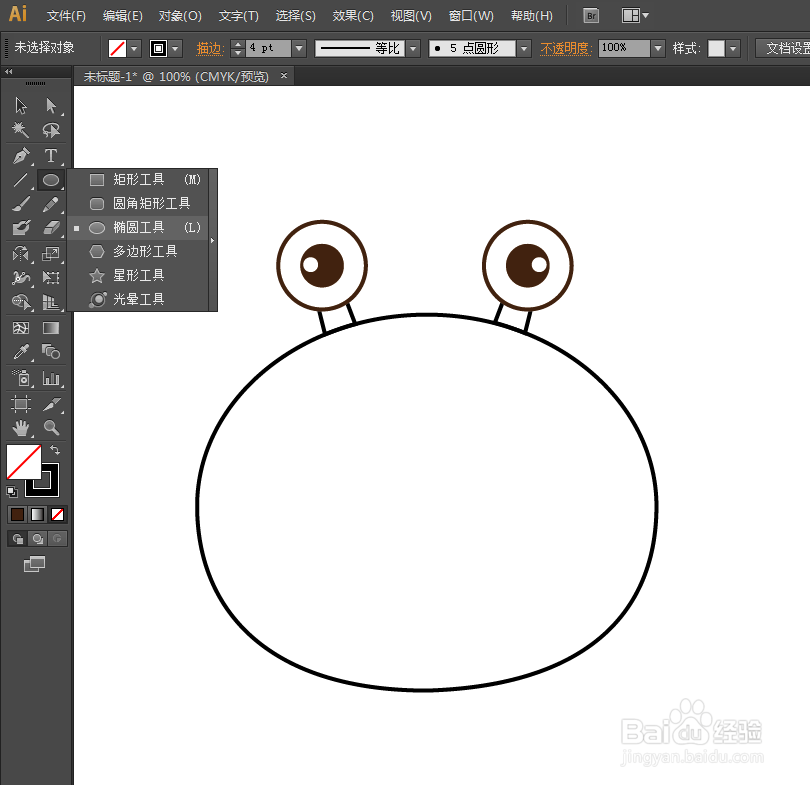Open the brush definition dropdown
810x785 pixels.
(524, 49)
